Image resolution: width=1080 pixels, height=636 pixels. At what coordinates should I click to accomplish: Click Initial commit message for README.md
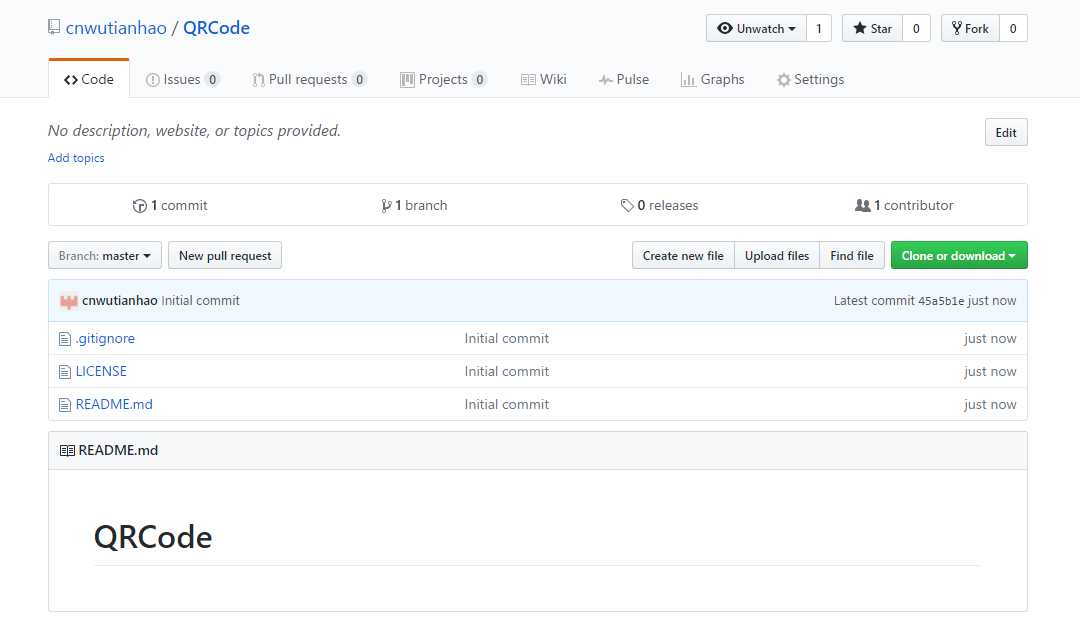507,404
